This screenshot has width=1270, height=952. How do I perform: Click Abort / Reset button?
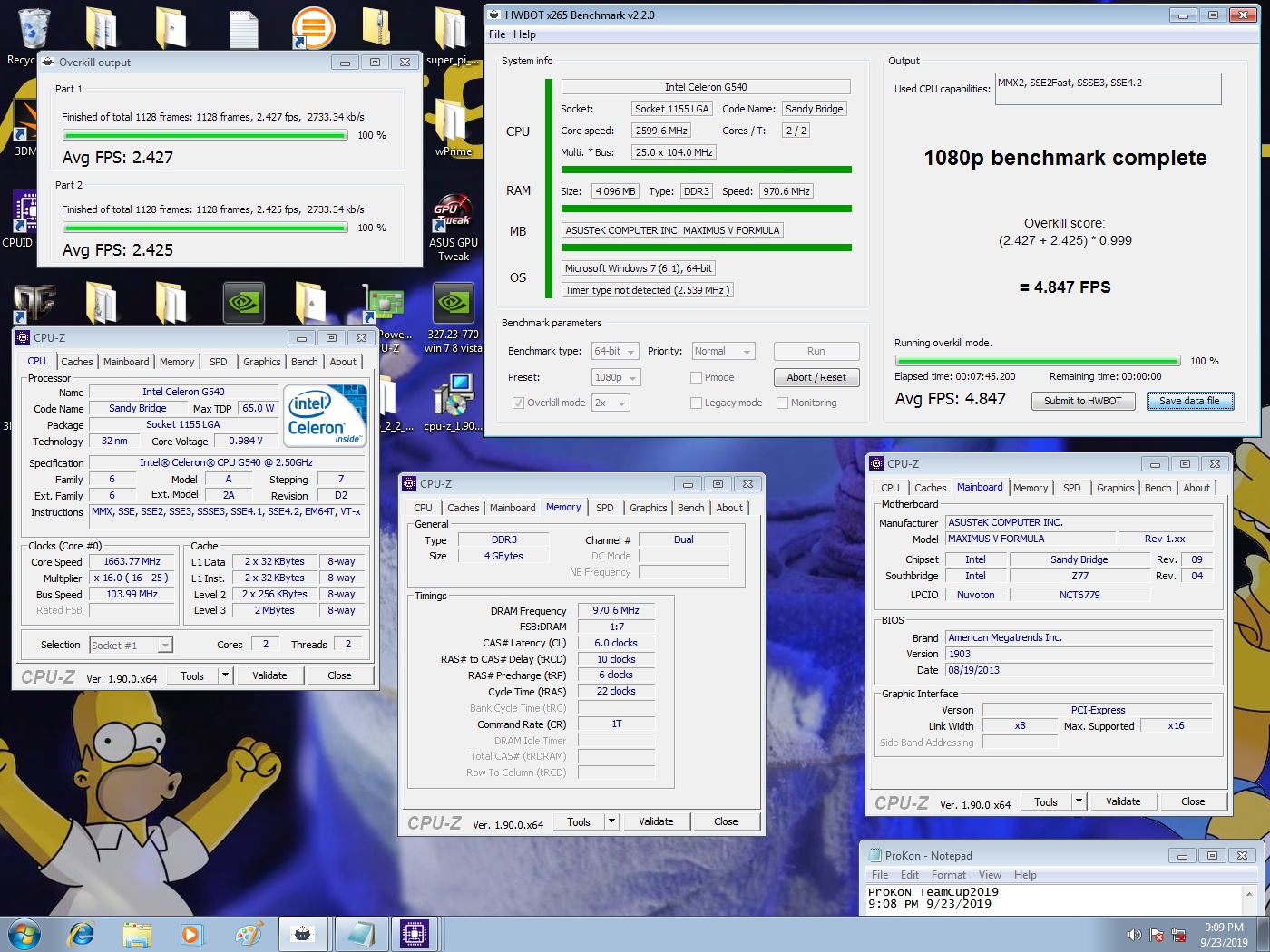click(816, 377)
